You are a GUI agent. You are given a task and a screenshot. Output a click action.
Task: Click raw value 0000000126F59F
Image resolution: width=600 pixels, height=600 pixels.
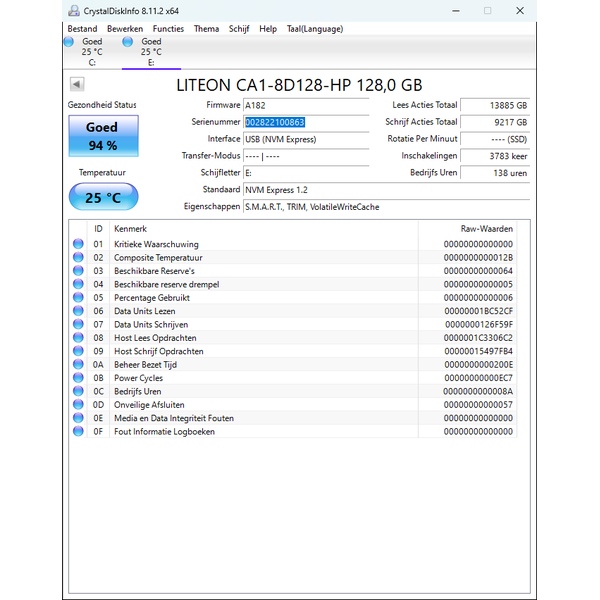tap(479, 324)
